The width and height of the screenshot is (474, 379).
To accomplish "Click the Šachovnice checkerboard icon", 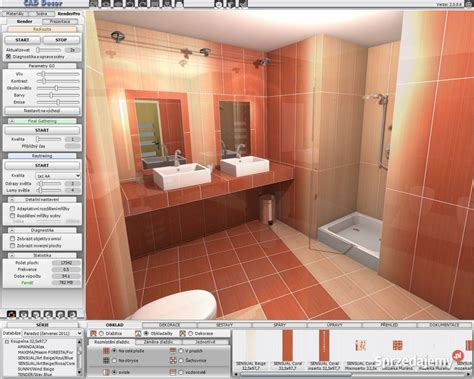I will coord(173,360).
